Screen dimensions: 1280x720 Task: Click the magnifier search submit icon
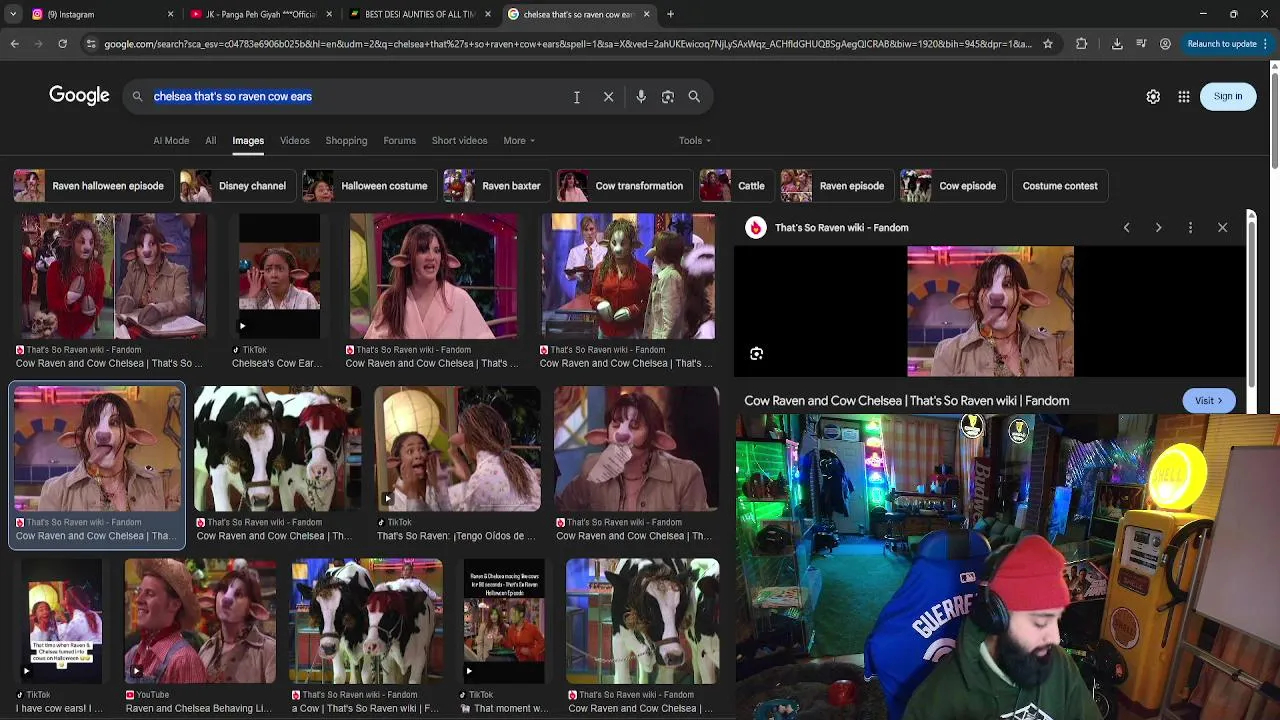694,97
